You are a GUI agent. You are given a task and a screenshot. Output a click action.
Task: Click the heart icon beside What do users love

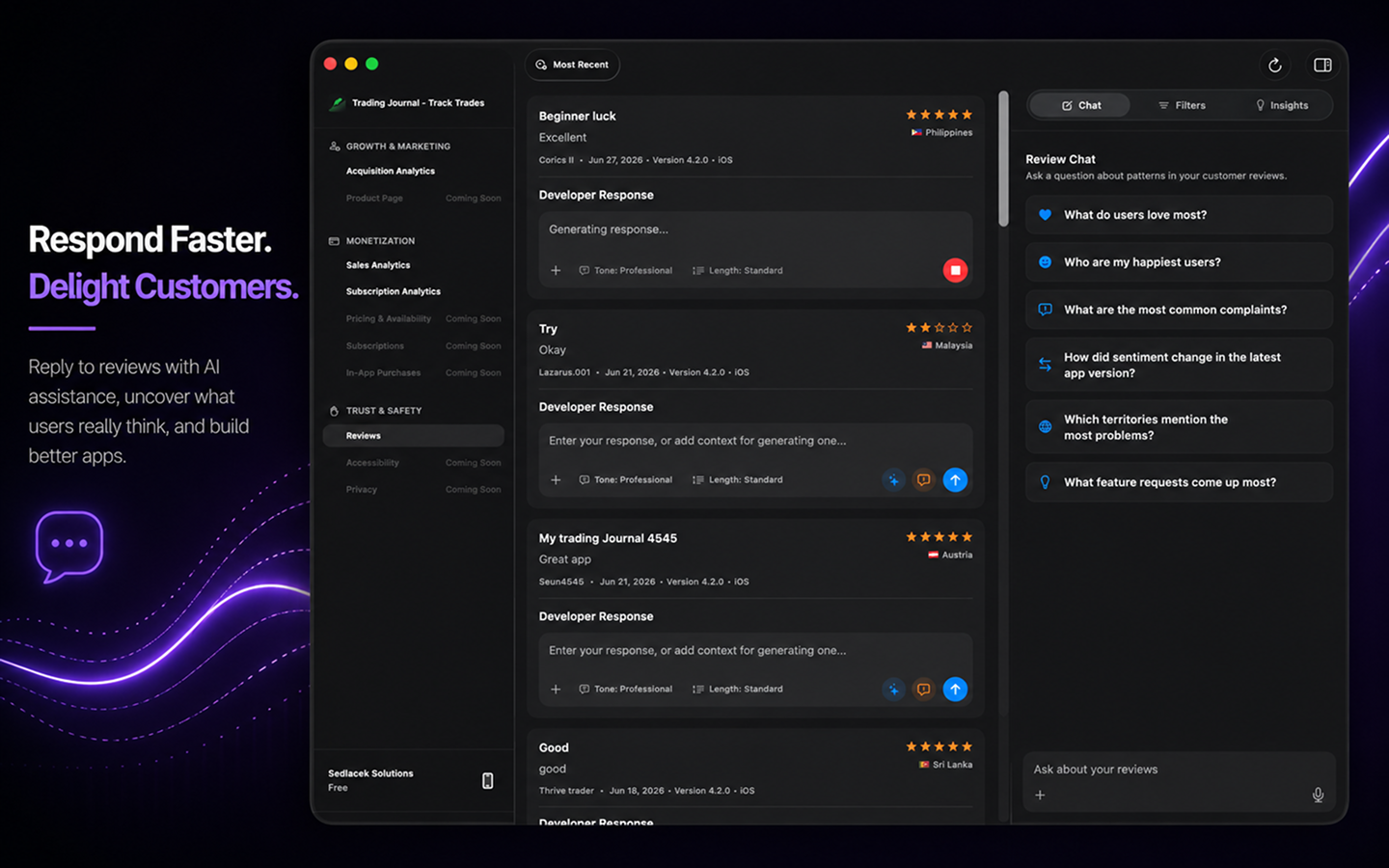pos(1045,215)
